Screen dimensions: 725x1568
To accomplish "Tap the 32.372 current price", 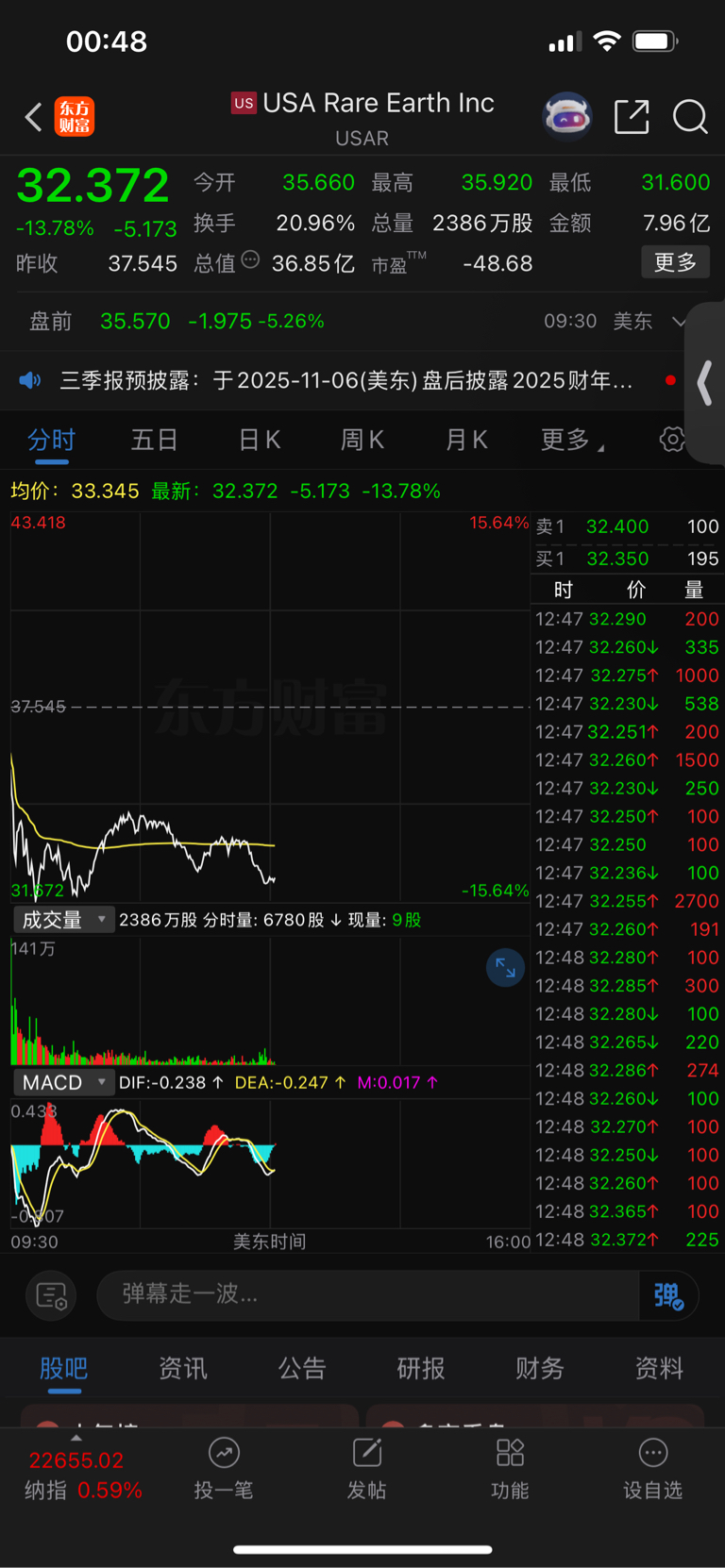I will (x=93, y=185).
